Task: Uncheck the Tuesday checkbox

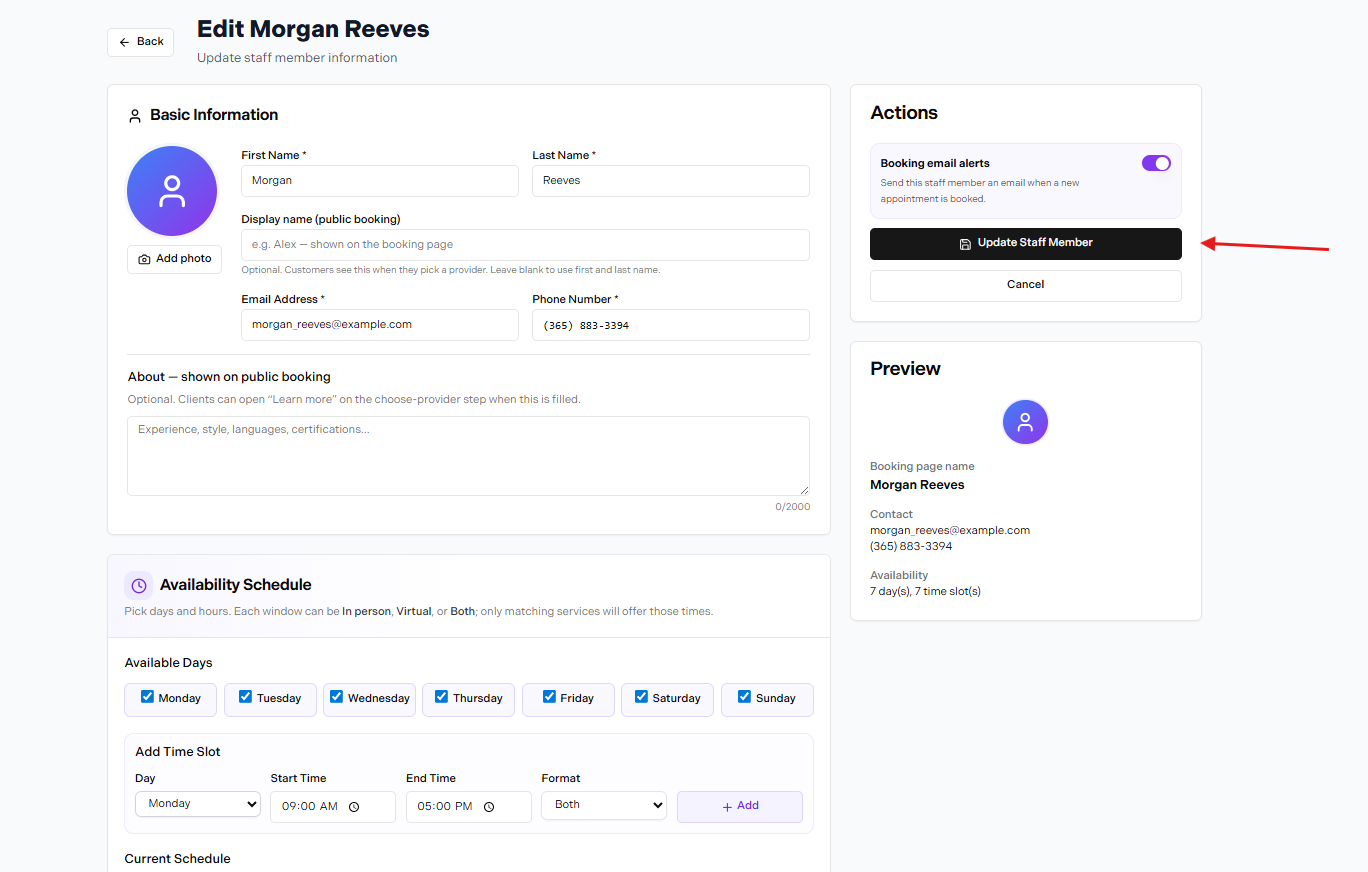Action: pyautogui.click(x=246, y=697)
